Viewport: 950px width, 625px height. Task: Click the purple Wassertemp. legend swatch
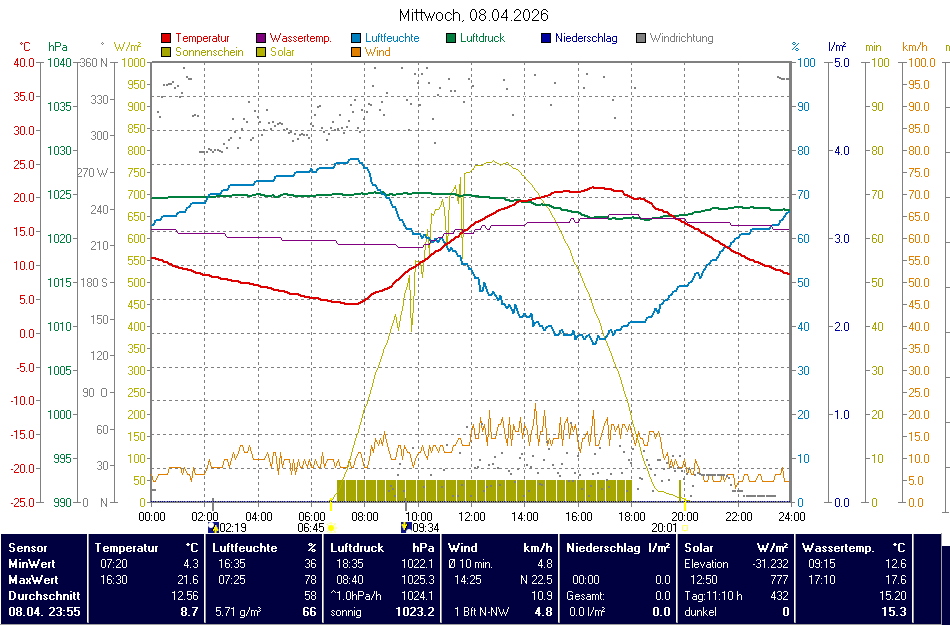(x=262, y=39)
